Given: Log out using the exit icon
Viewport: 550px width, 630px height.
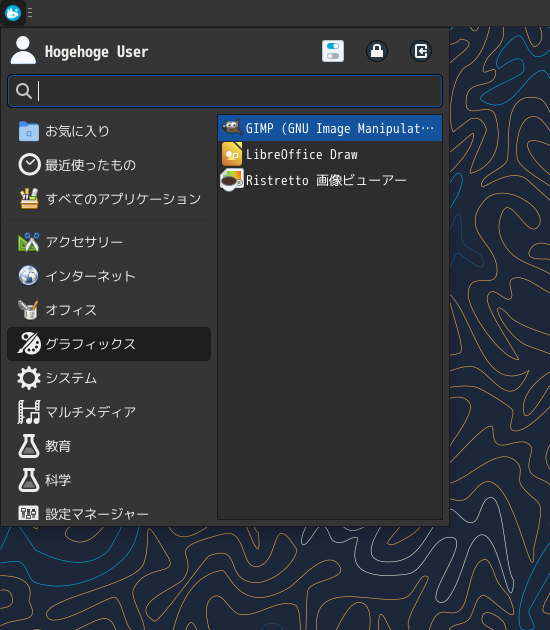Looking at the screenshot, I should [x=421, y=51].
